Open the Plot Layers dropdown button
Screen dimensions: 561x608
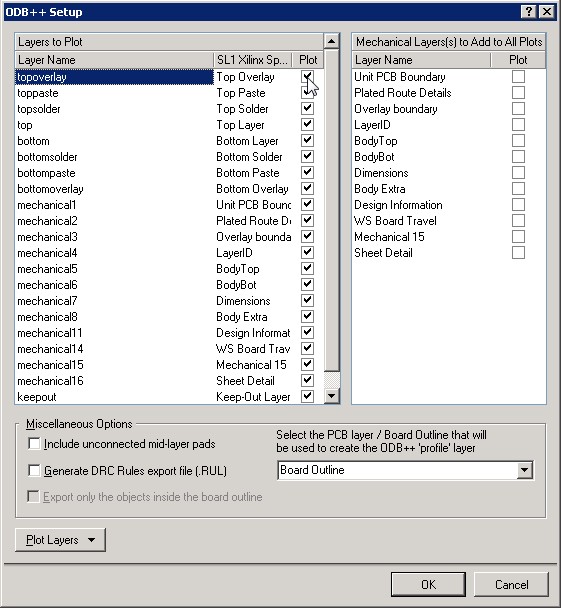[60, 540]
